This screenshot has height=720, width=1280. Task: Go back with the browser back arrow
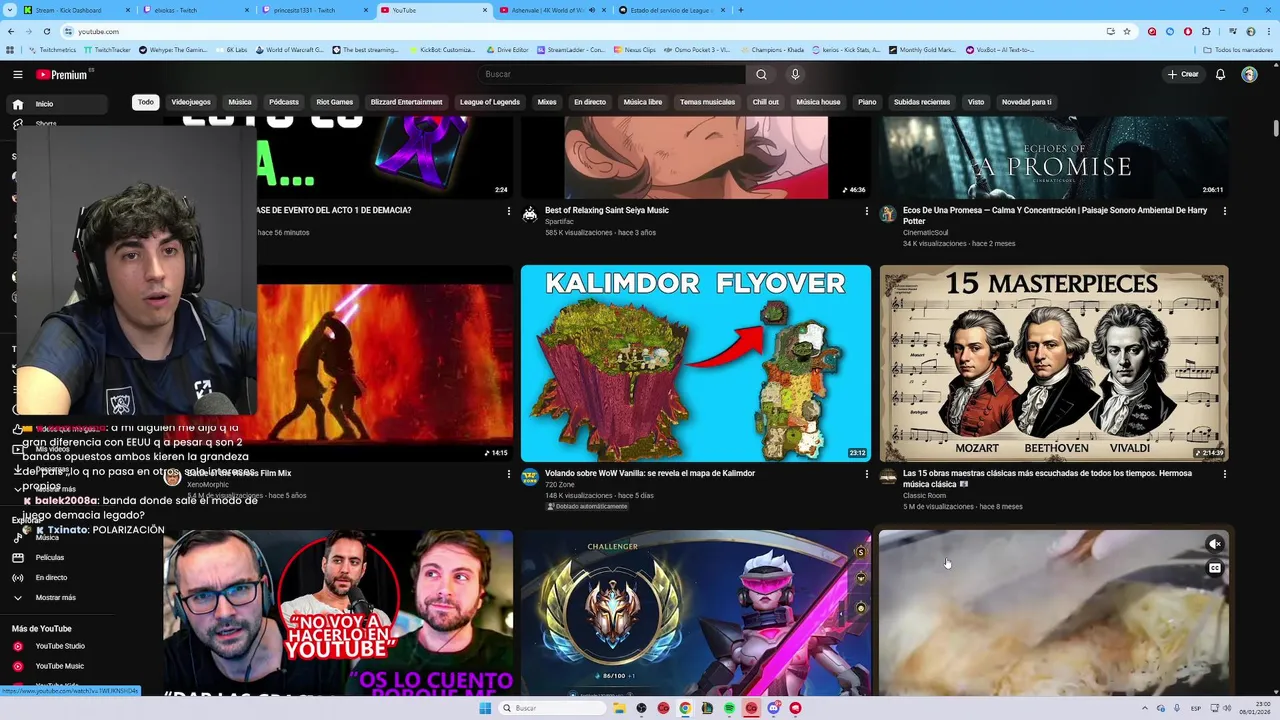pyautogui.click(x=12, y=31)
